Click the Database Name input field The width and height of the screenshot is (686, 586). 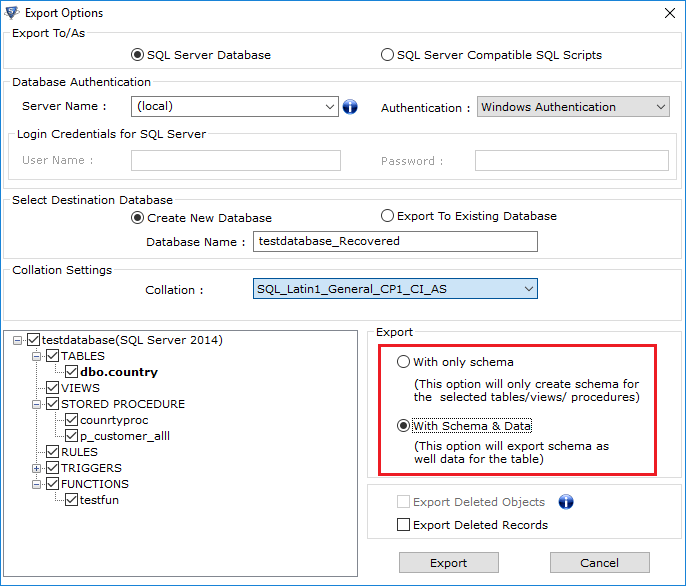pyautogui.click(x=395, y=241)
